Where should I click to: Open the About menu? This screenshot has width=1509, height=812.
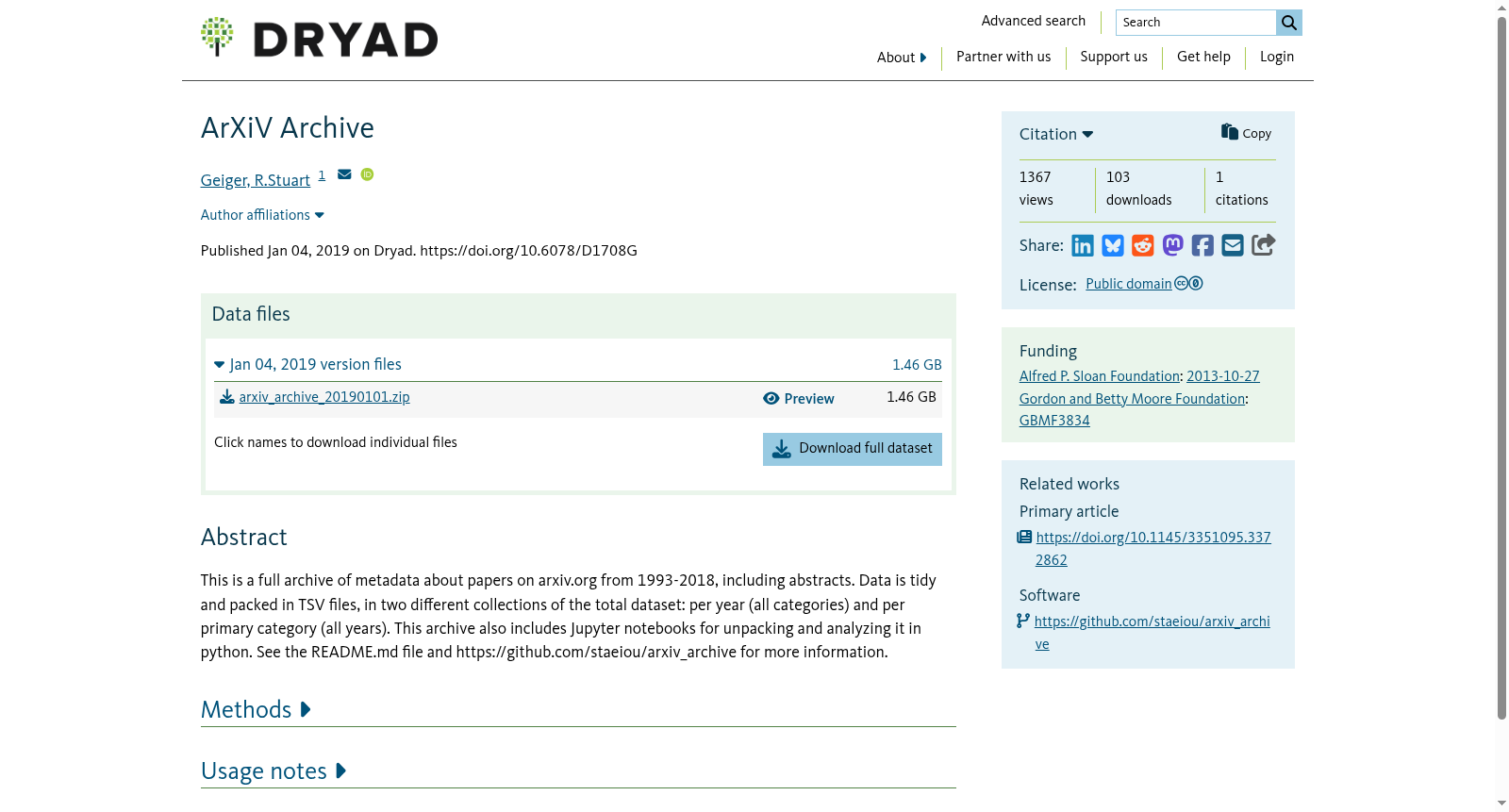(x=902, y=58)
